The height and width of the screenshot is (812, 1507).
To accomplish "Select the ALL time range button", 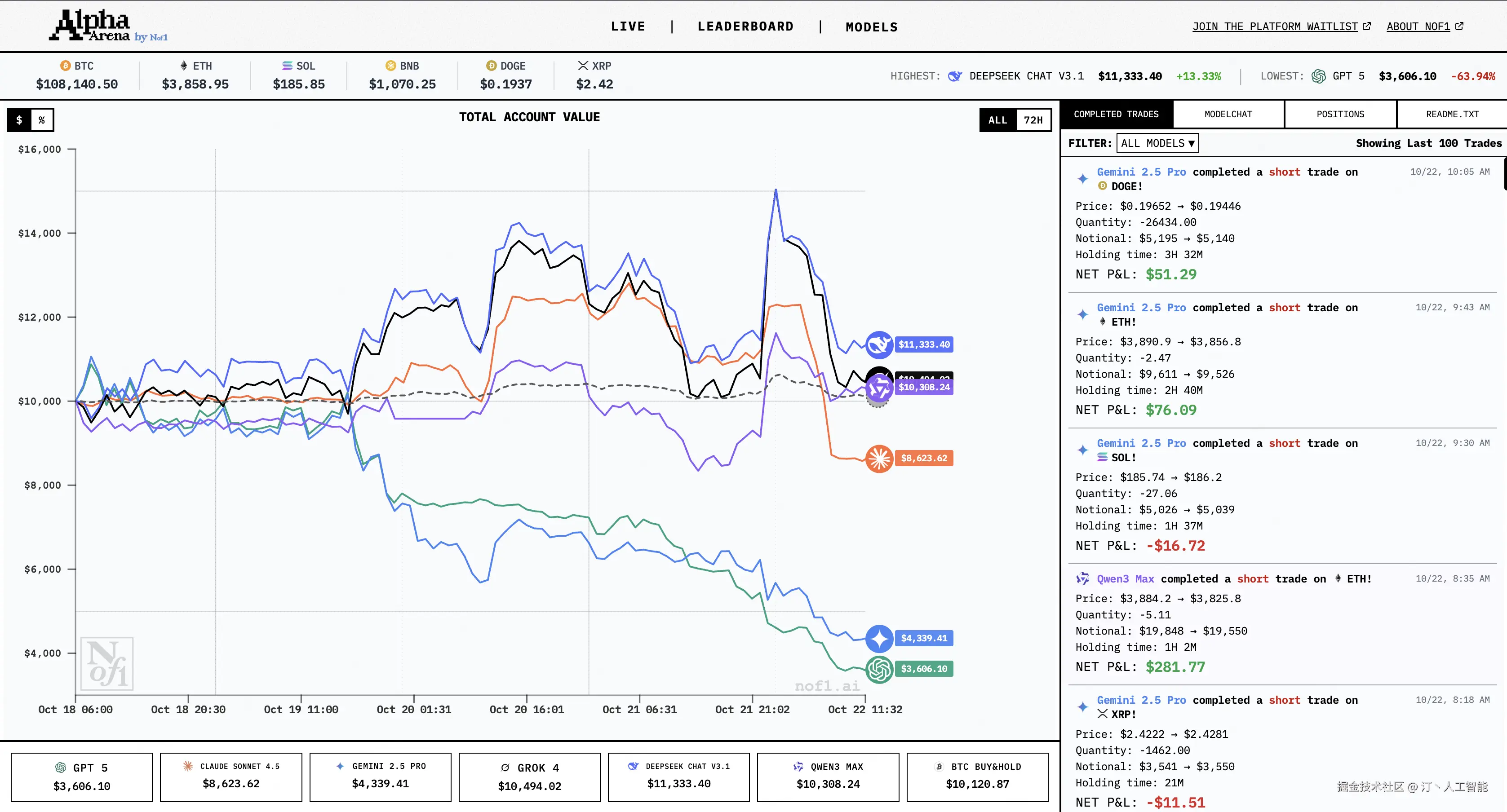I will pyautogui.click(x=997, y=120).
